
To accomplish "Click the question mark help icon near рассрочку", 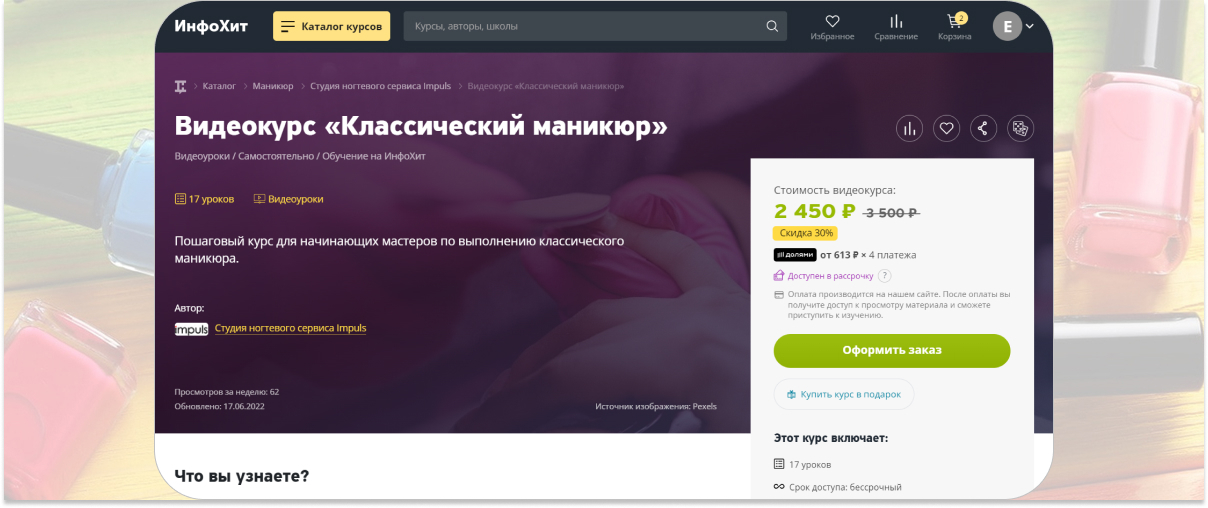I will [885, 276].
